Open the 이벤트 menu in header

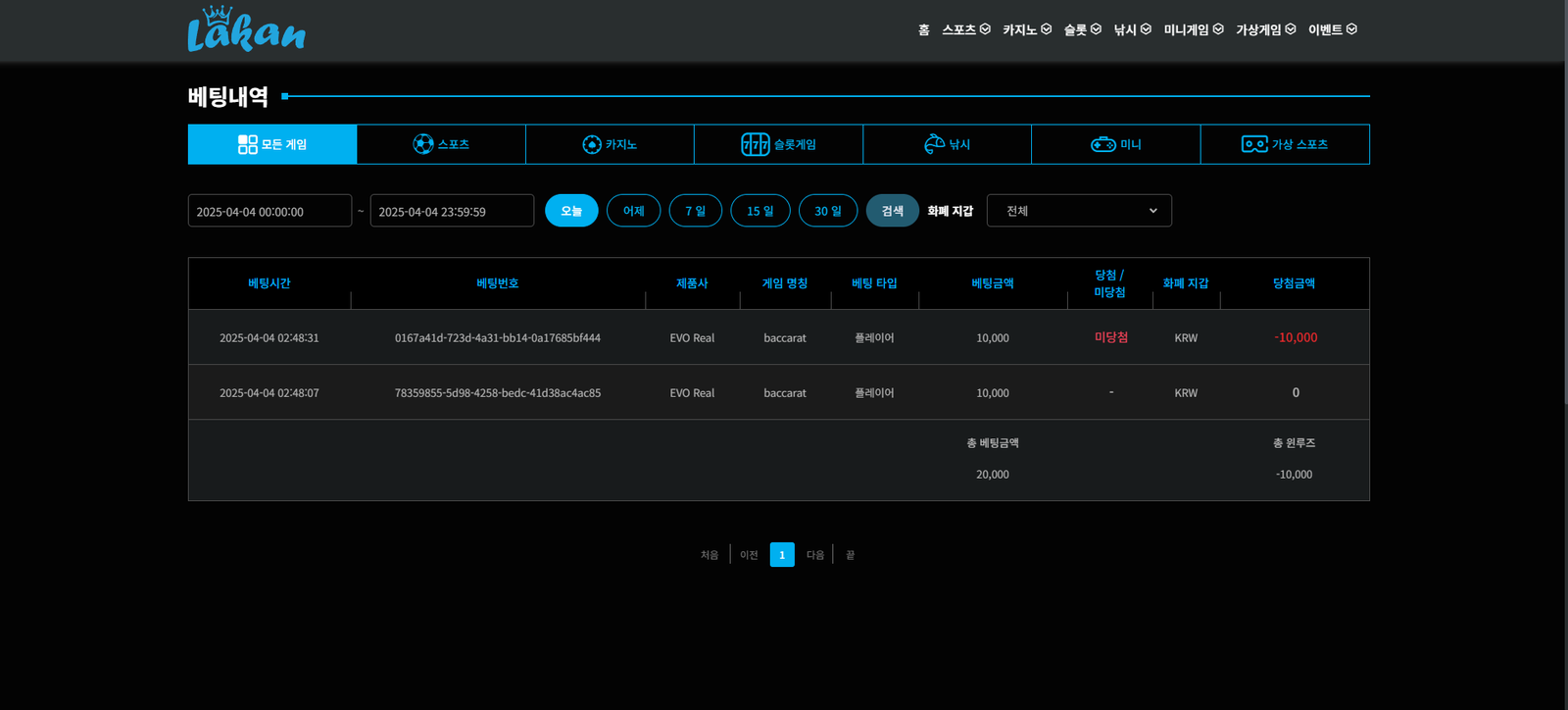(1332, 29)
